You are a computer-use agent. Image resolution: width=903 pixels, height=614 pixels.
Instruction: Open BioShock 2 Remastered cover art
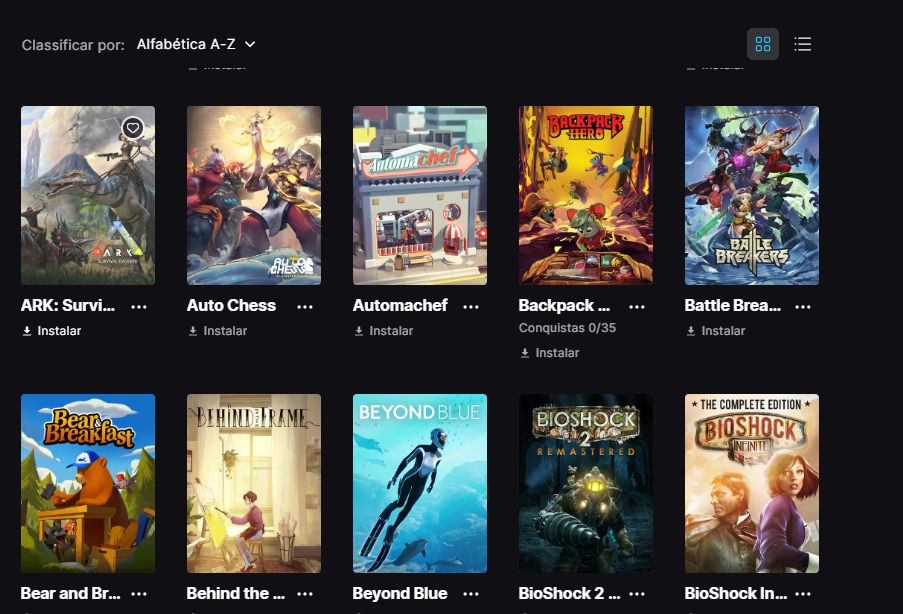pyautogui.click(x=586, y=483)
